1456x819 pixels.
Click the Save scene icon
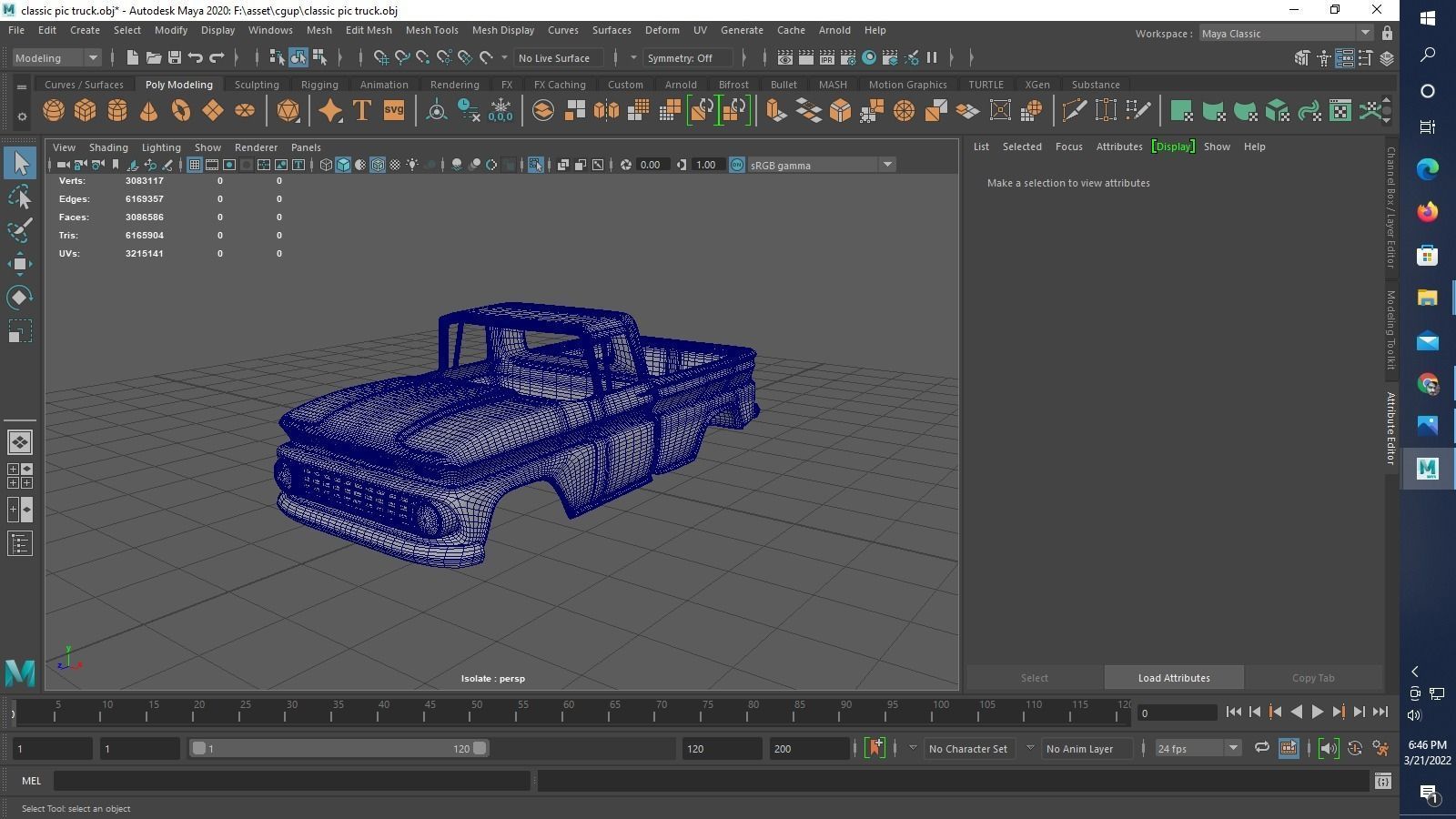tap(175, 57)
